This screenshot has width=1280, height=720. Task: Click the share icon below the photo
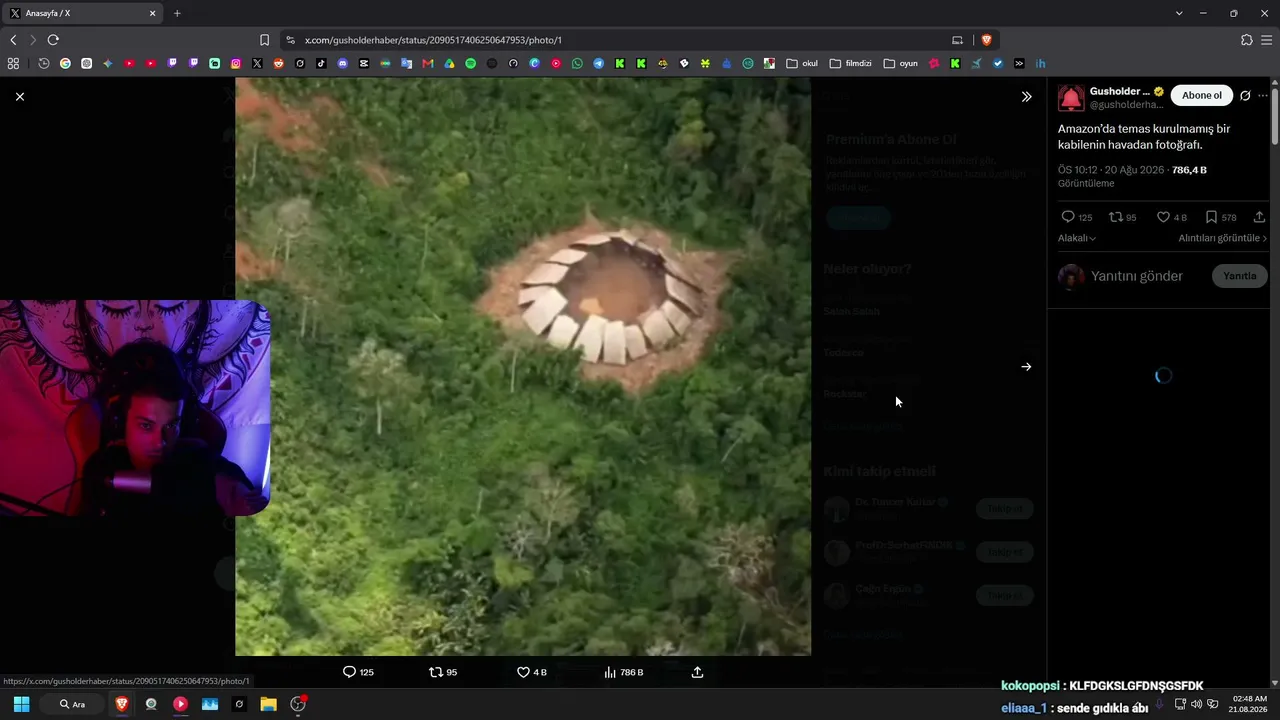[x=697, y=672]
